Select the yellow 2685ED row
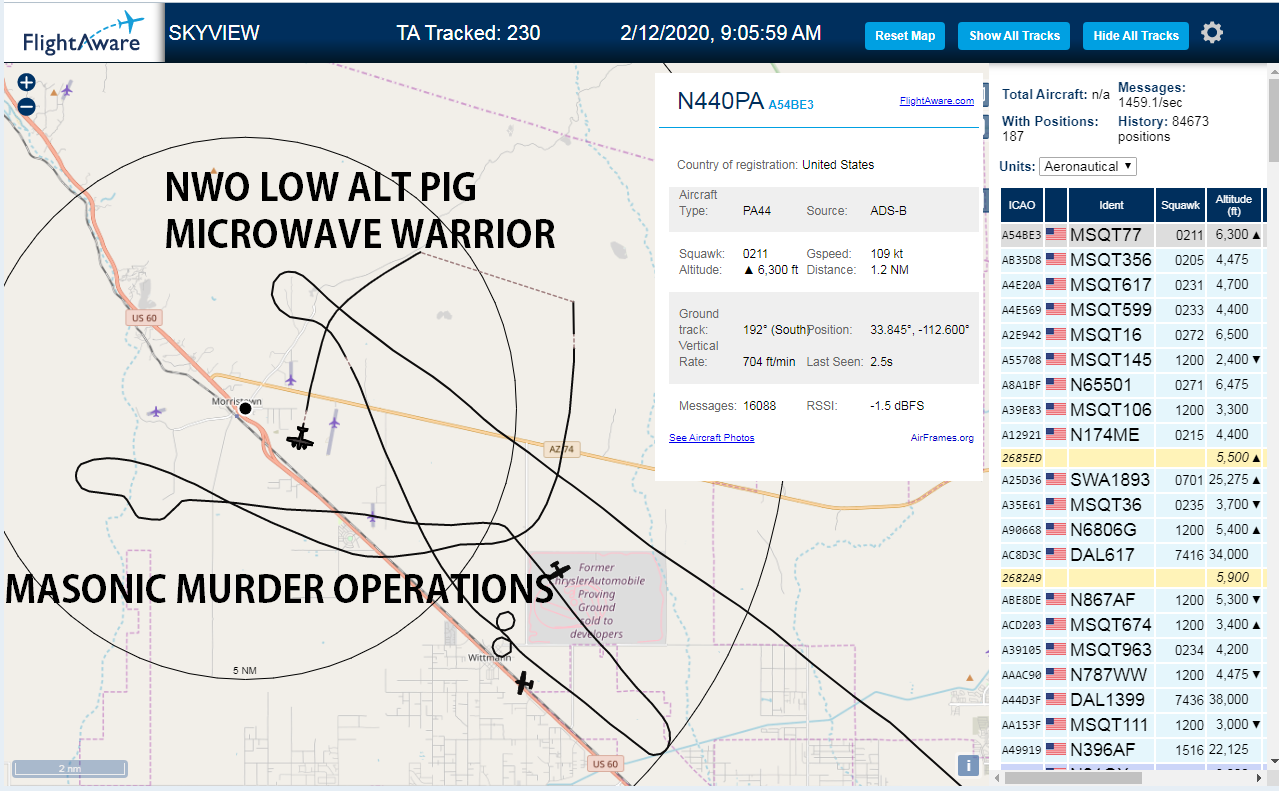 click(x=1135, y=457)
